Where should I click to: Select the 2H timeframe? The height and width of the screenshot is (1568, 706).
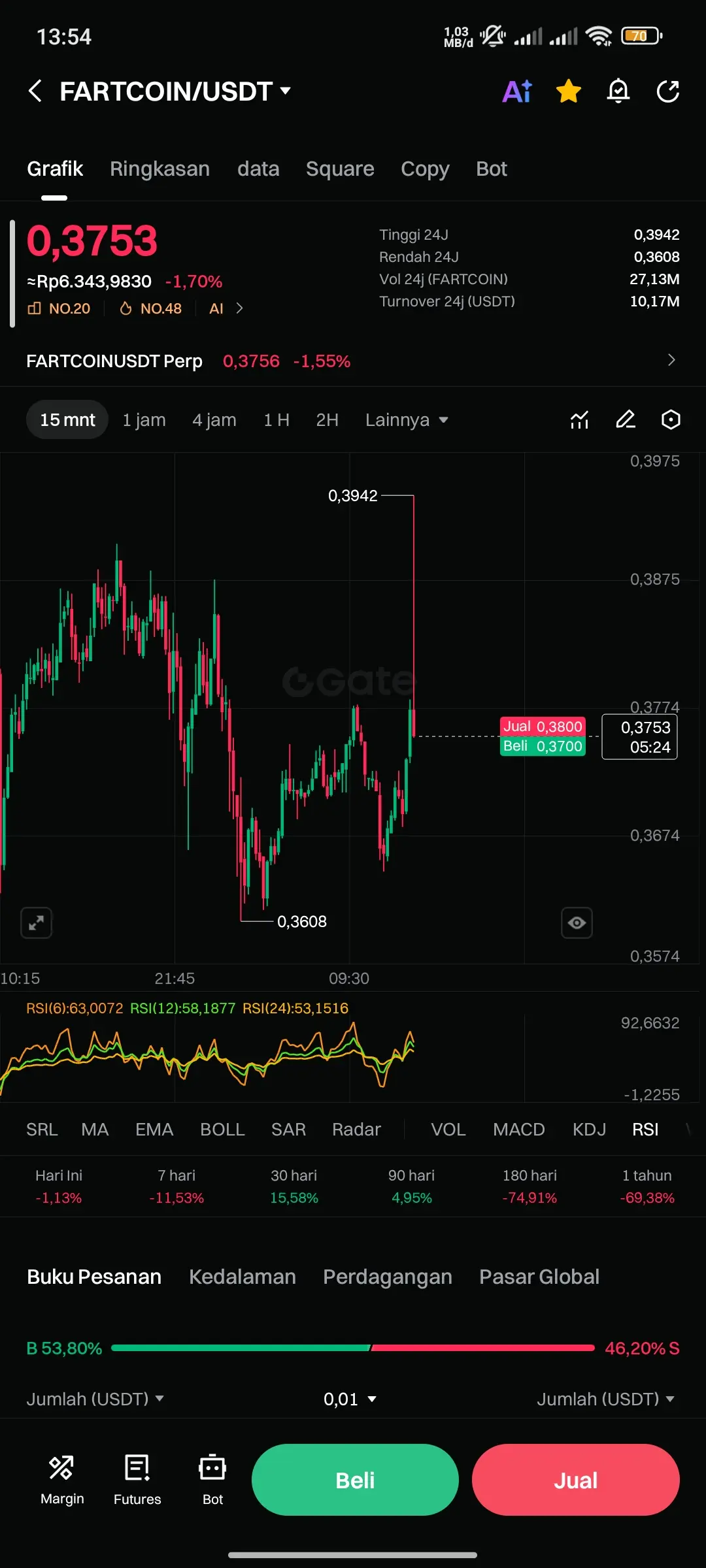(327, 419)
